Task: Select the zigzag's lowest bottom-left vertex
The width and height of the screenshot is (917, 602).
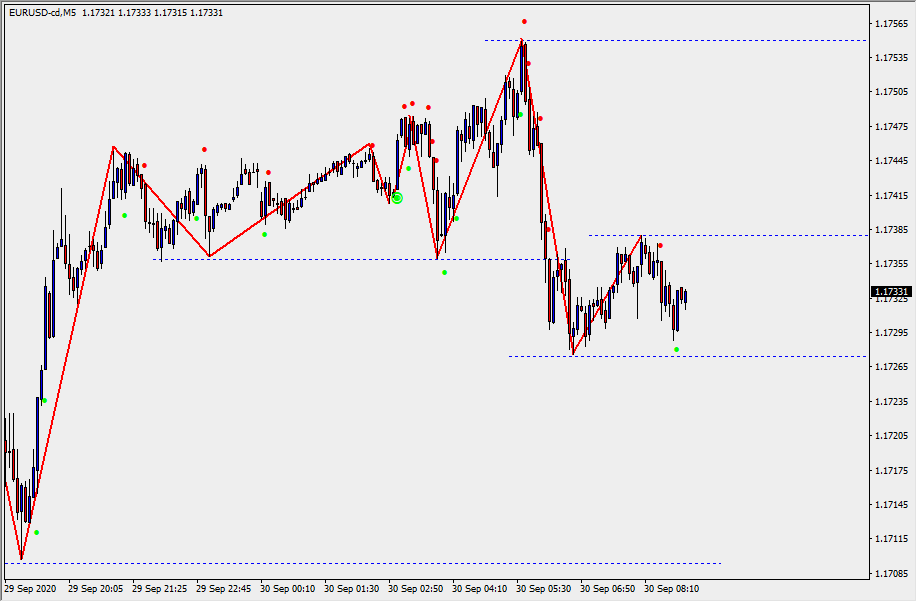Action: coord(21,559)
